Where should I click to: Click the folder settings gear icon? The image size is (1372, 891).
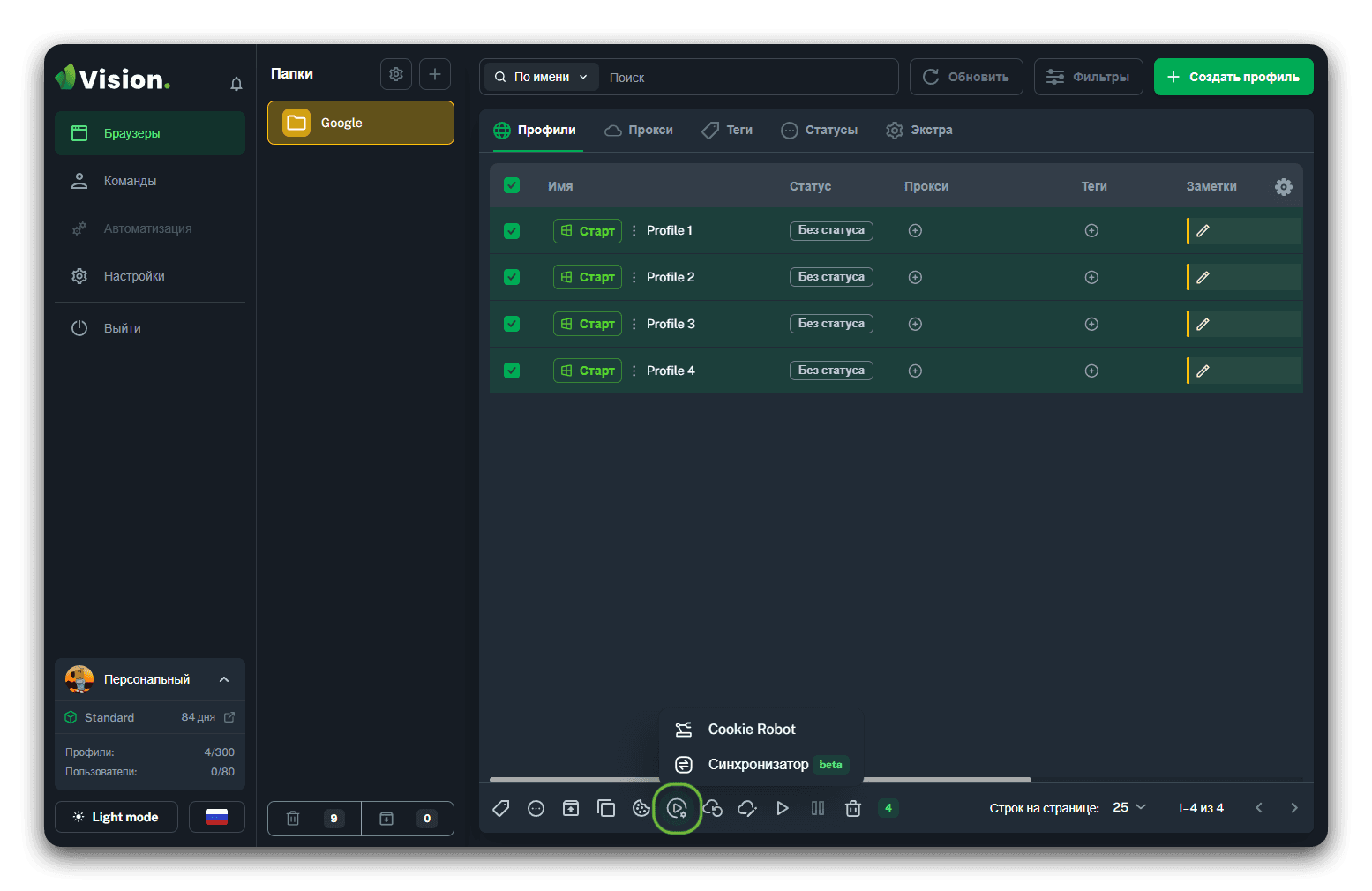point(396,74)
